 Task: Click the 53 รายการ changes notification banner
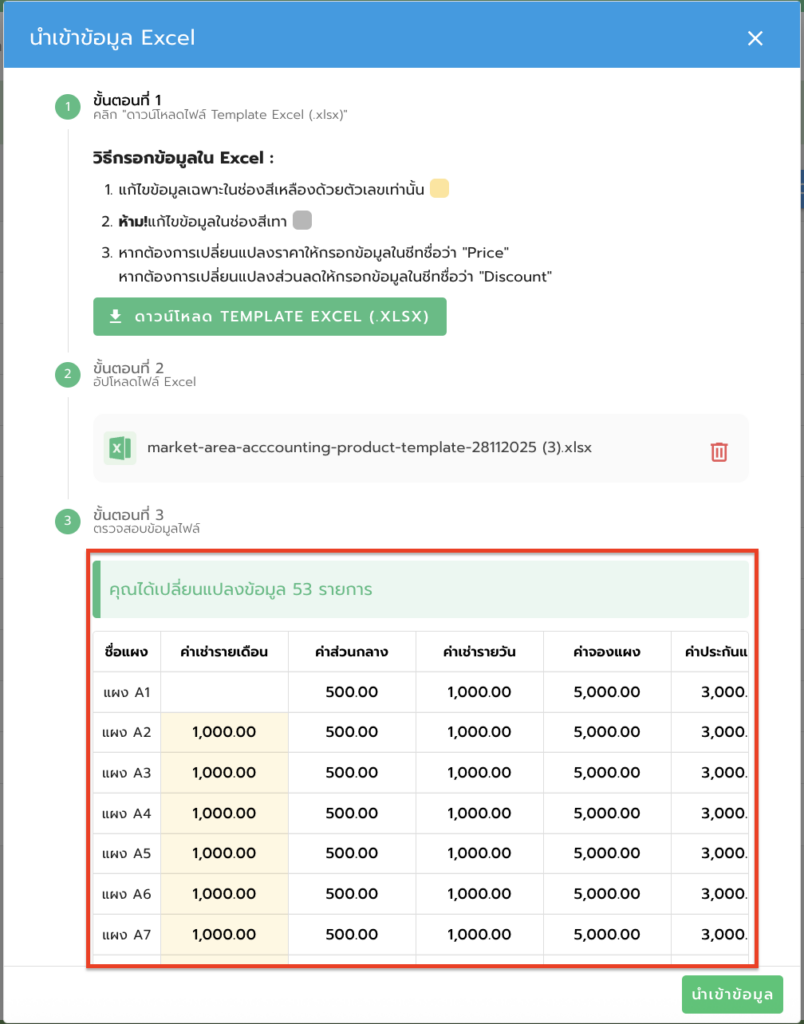[x=420, y=590]
